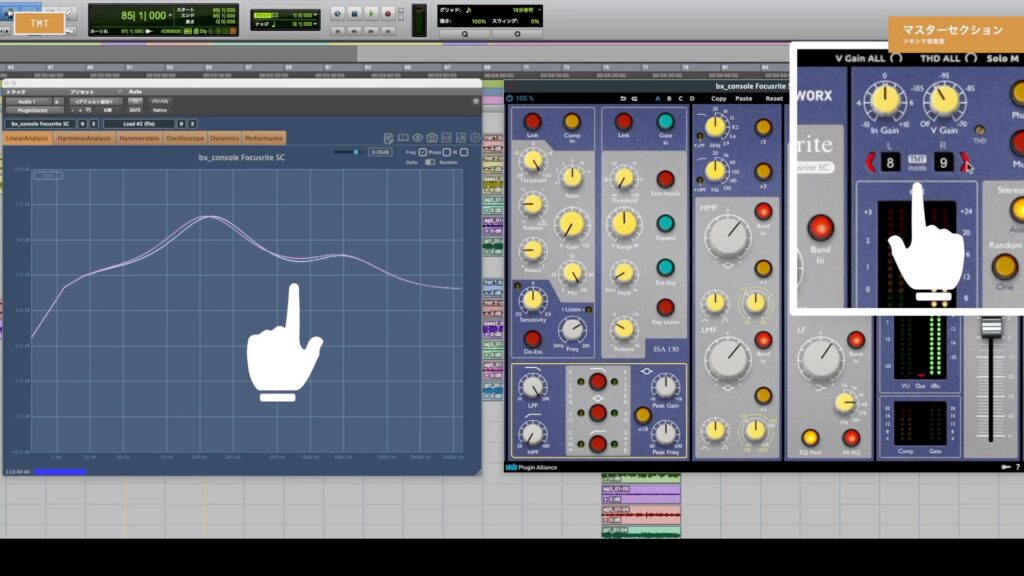Toggle the Phase checkbox
This screenshot has height=576, width=1024.
click(x=447, y=152)
